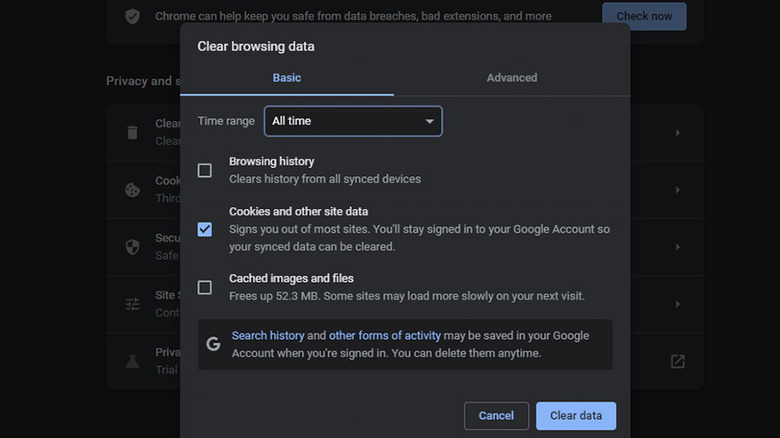Uncheck Cookies and other site data
780x438 pixels.
205,229
